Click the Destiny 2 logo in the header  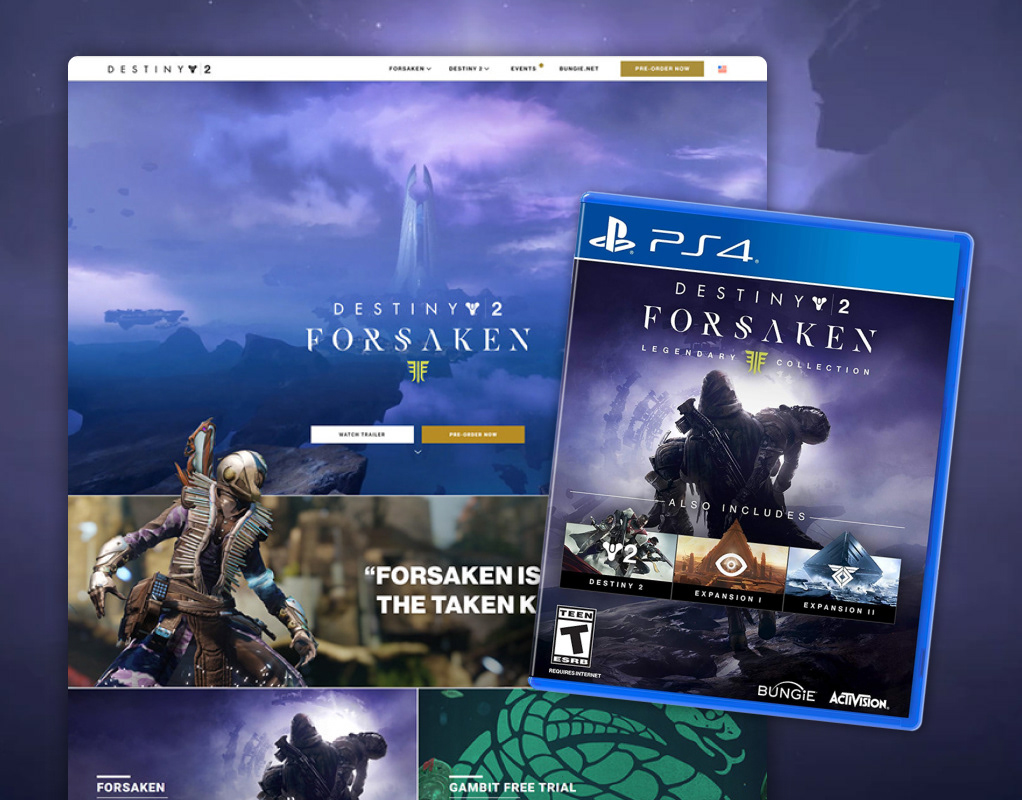pos(159,69)
